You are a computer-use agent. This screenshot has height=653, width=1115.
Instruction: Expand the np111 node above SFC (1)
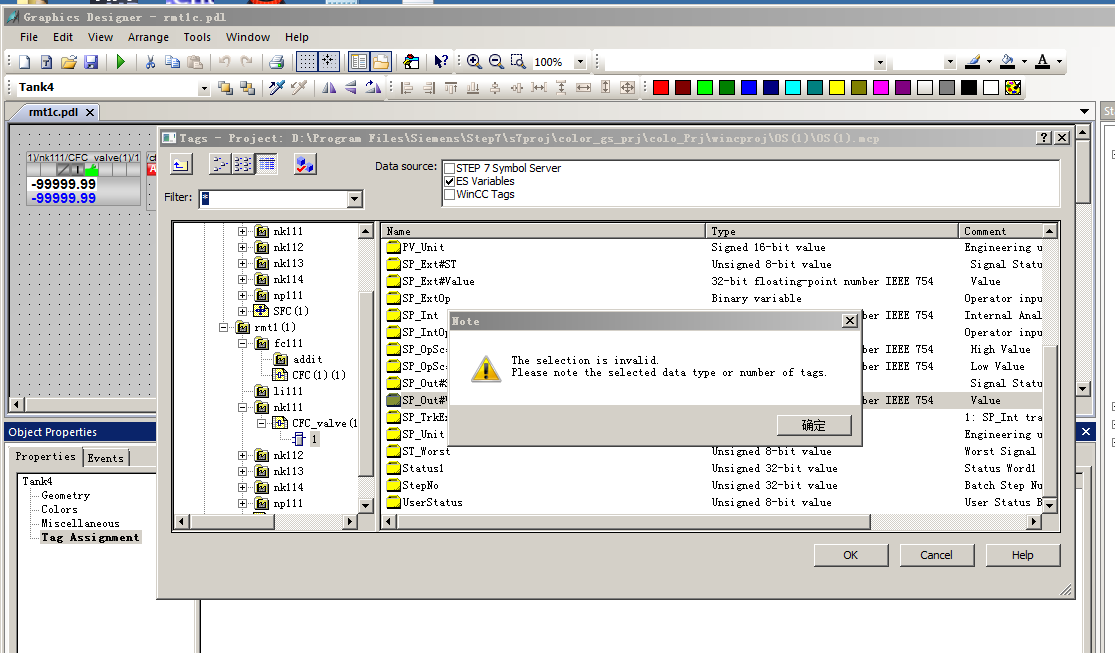[242, 295]
